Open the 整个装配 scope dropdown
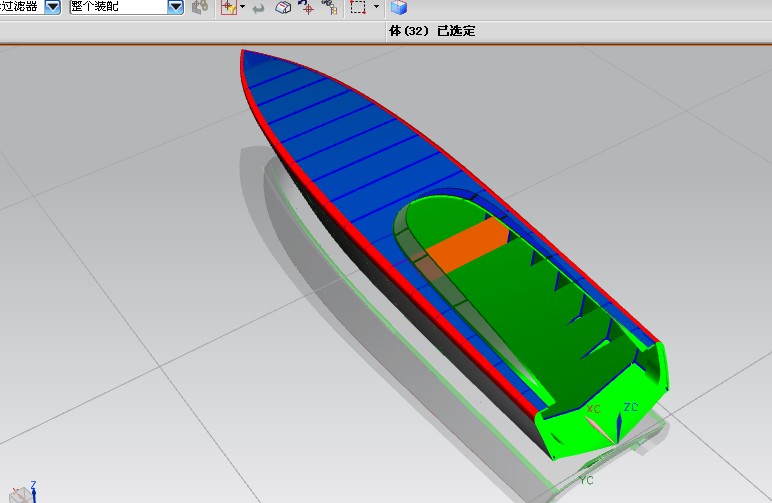 click(175, 7)
